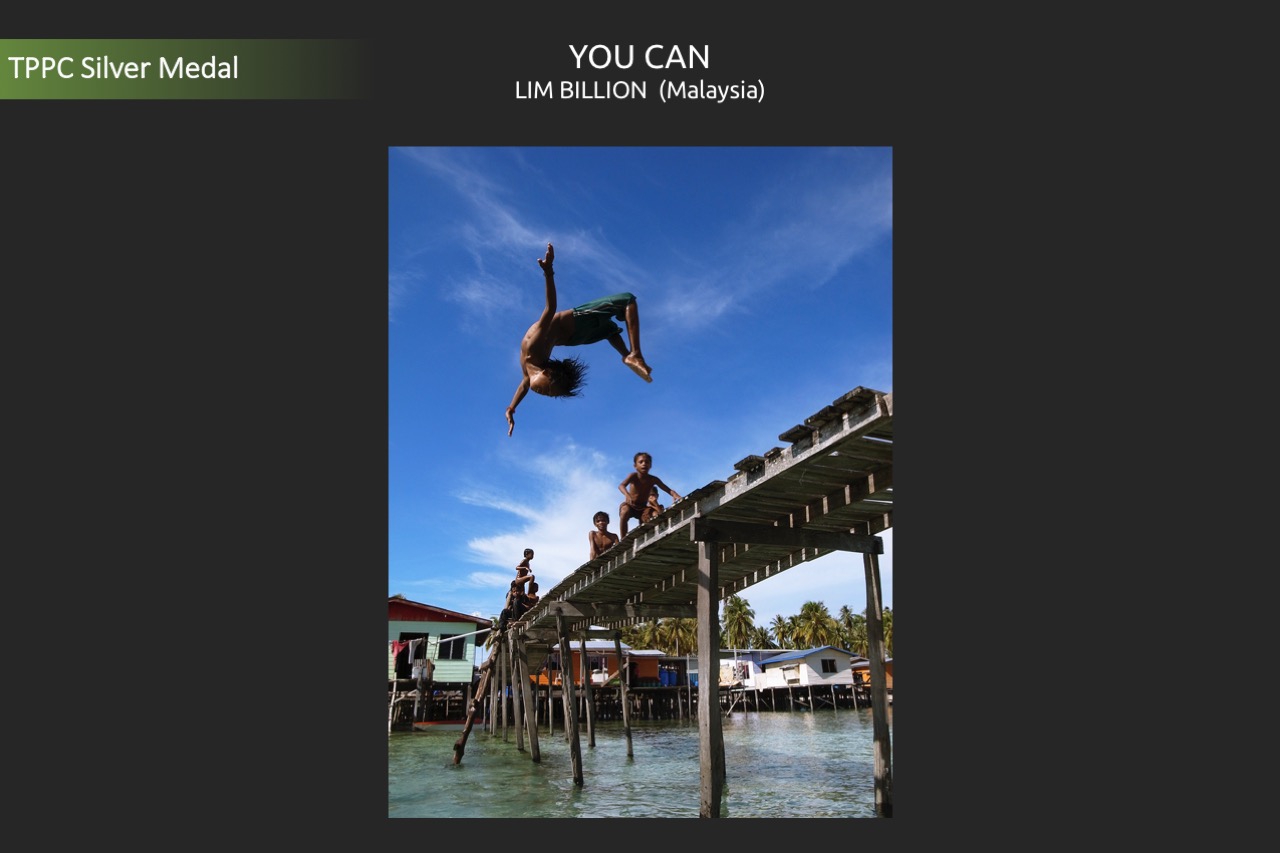Click the thick foreground pier post
1280x853 pixels.
click(710, 680)
